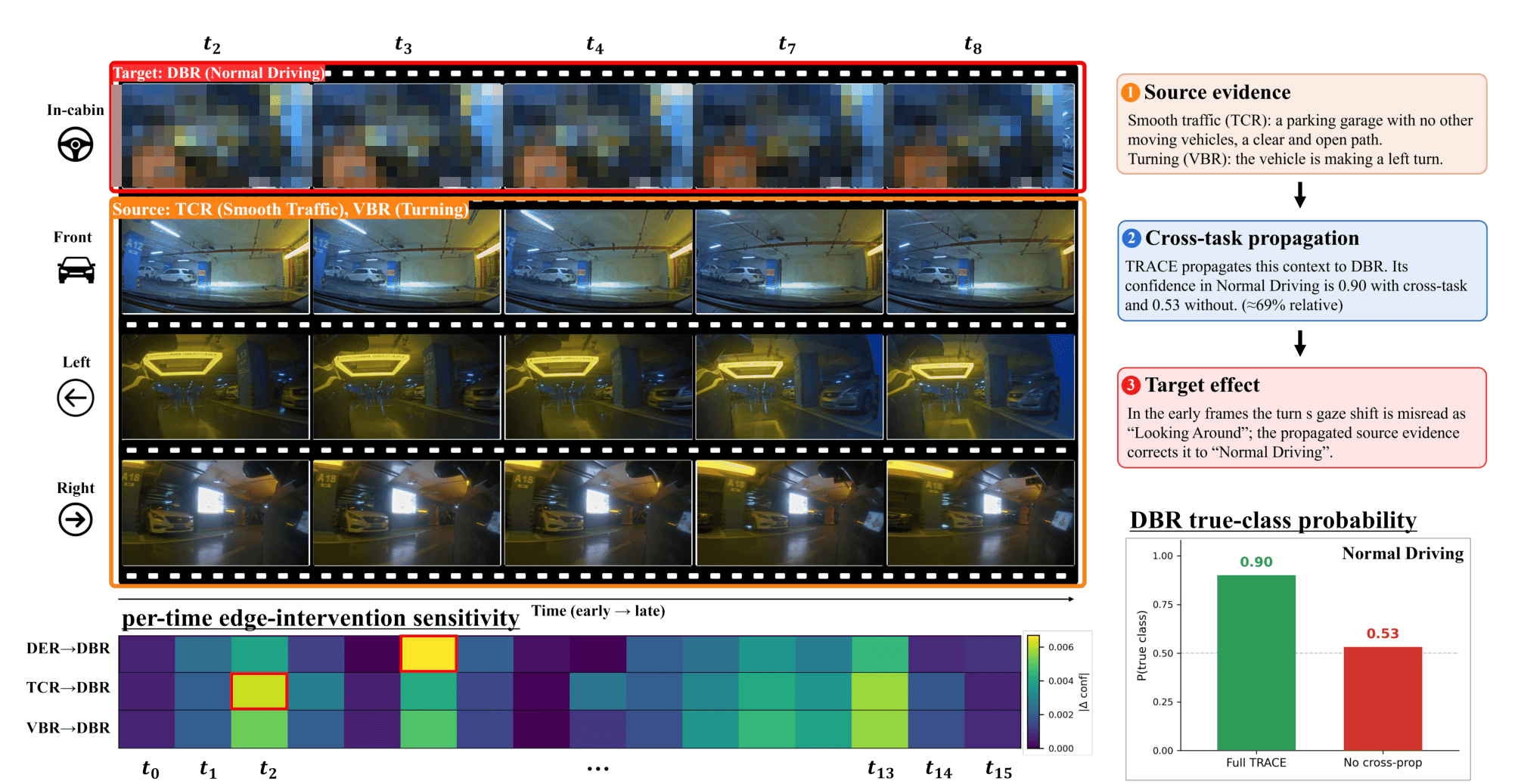Click the Target: DBR (Normal Driving) label
The height and width of the screenshot is (784, 1518).
[x=219, y=73]
